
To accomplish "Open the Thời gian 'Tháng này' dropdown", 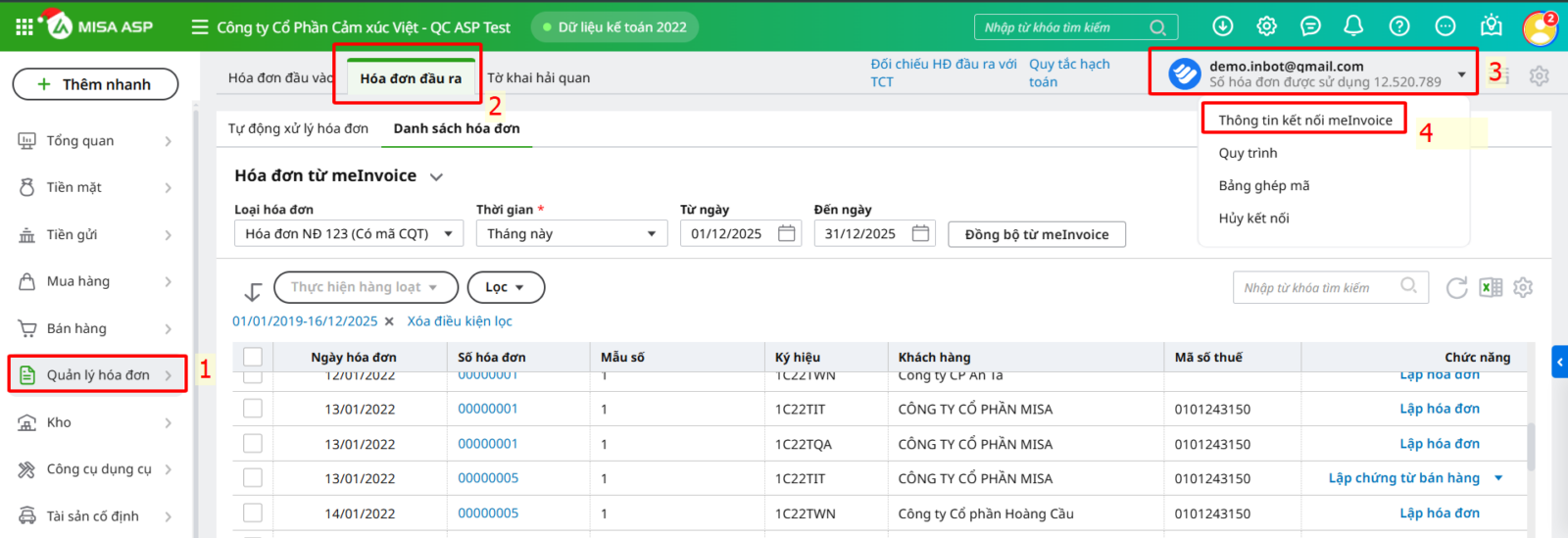I will 571,233.
